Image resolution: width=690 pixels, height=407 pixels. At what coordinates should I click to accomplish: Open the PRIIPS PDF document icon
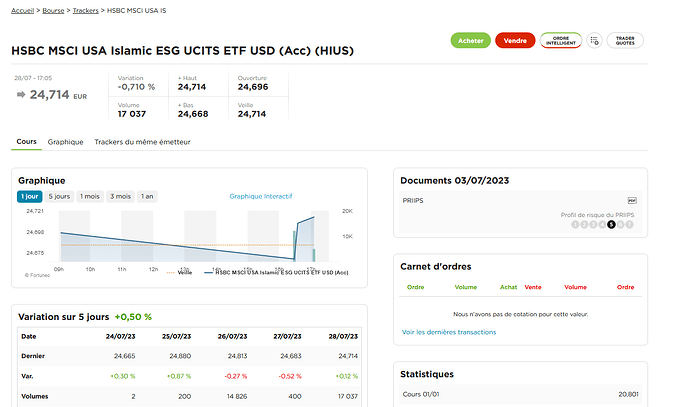point(632,201)
